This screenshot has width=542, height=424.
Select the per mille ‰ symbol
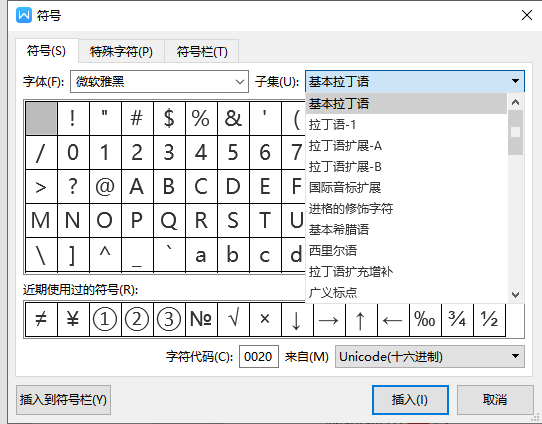coord(425,319)
